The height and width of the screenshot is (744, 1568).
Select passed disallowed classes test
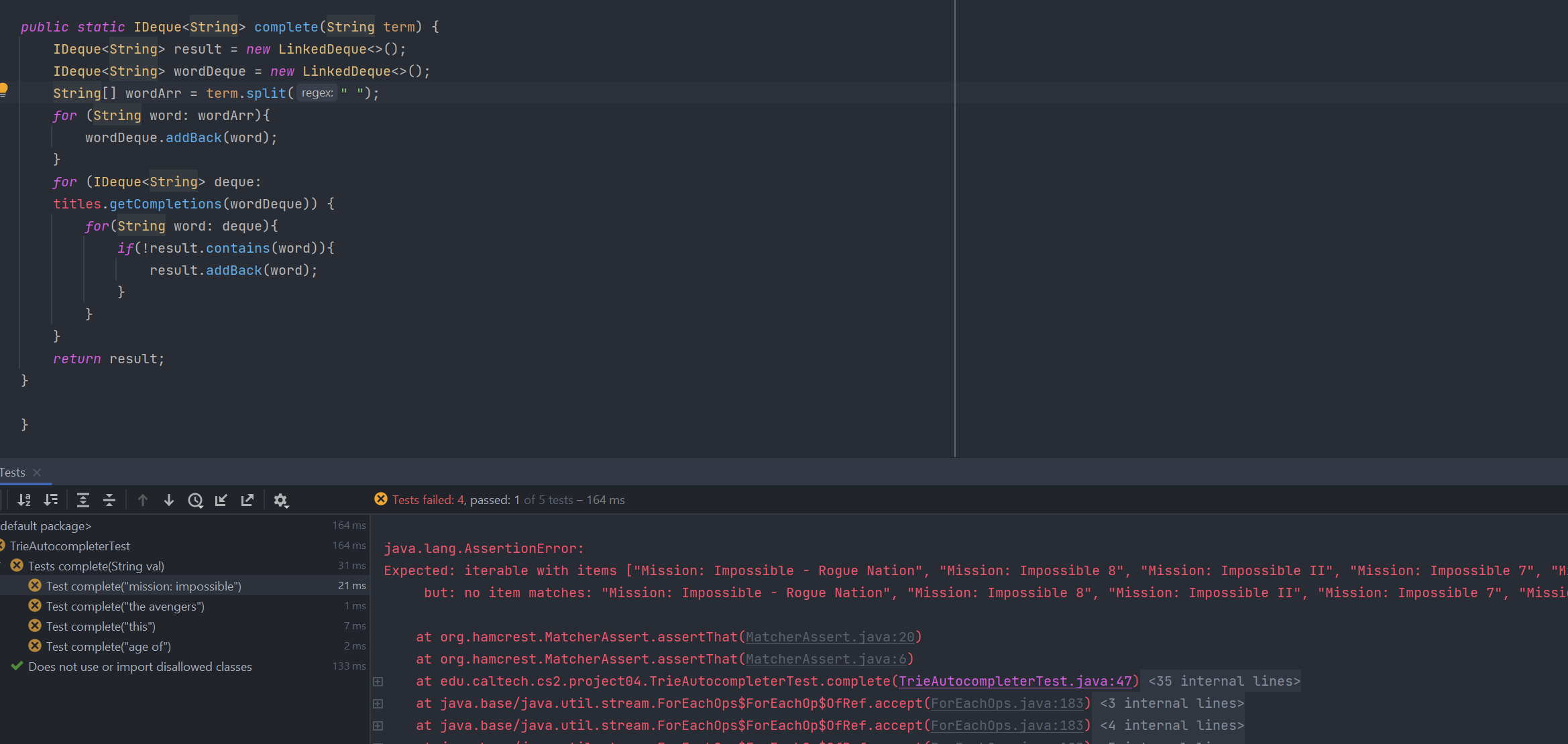click(139, 667)
